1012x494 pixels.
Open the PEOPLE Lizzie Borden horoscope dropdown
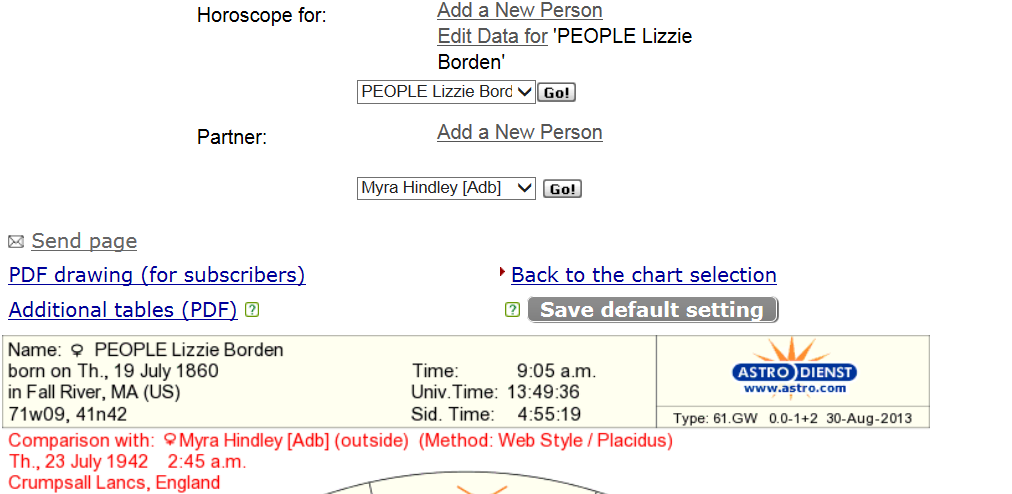(446, 92)
